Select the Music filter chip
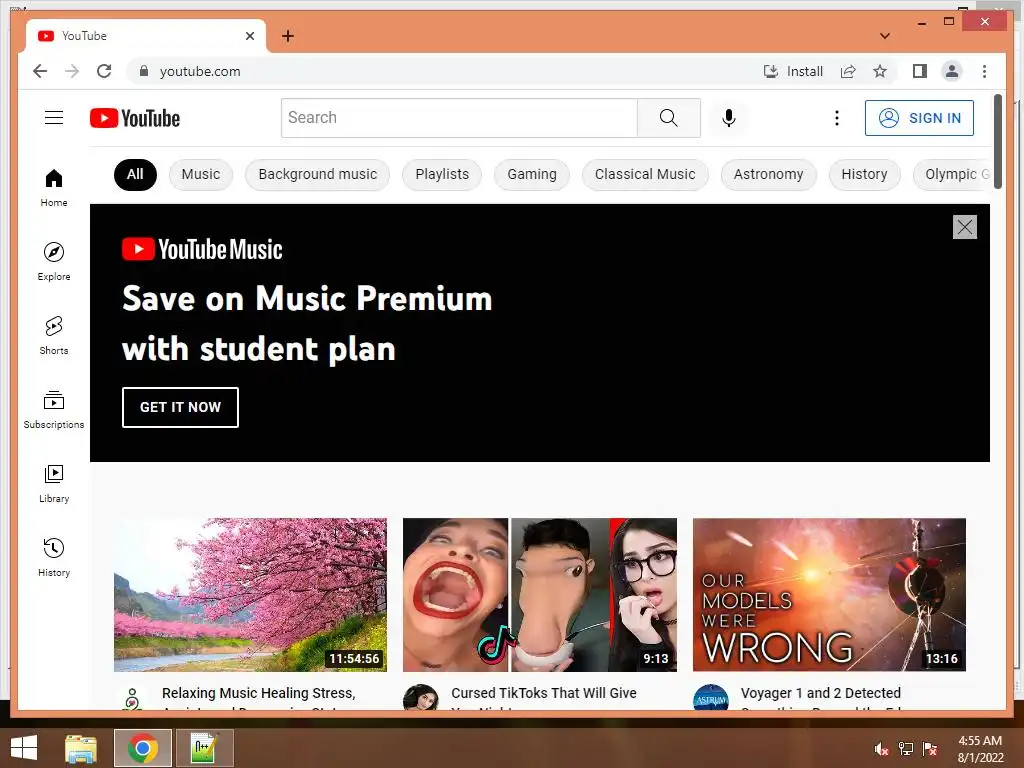The height and width of the screenshot is (768, 1024). click(200, 174)
